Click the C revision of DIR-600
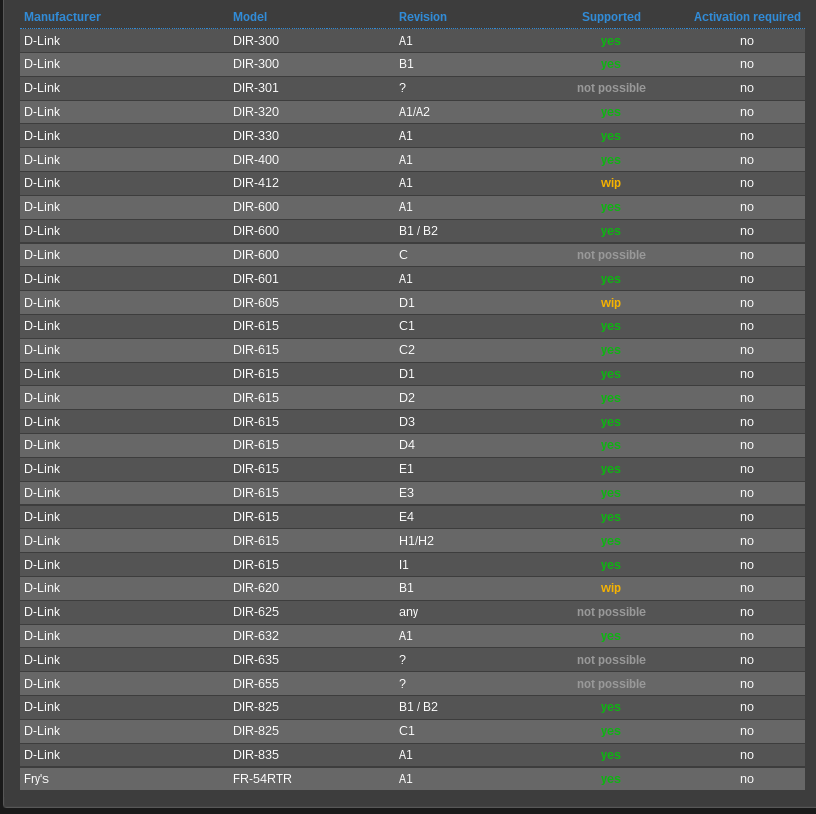The height and width of the screenshot is (814, 816). [403, 255]
